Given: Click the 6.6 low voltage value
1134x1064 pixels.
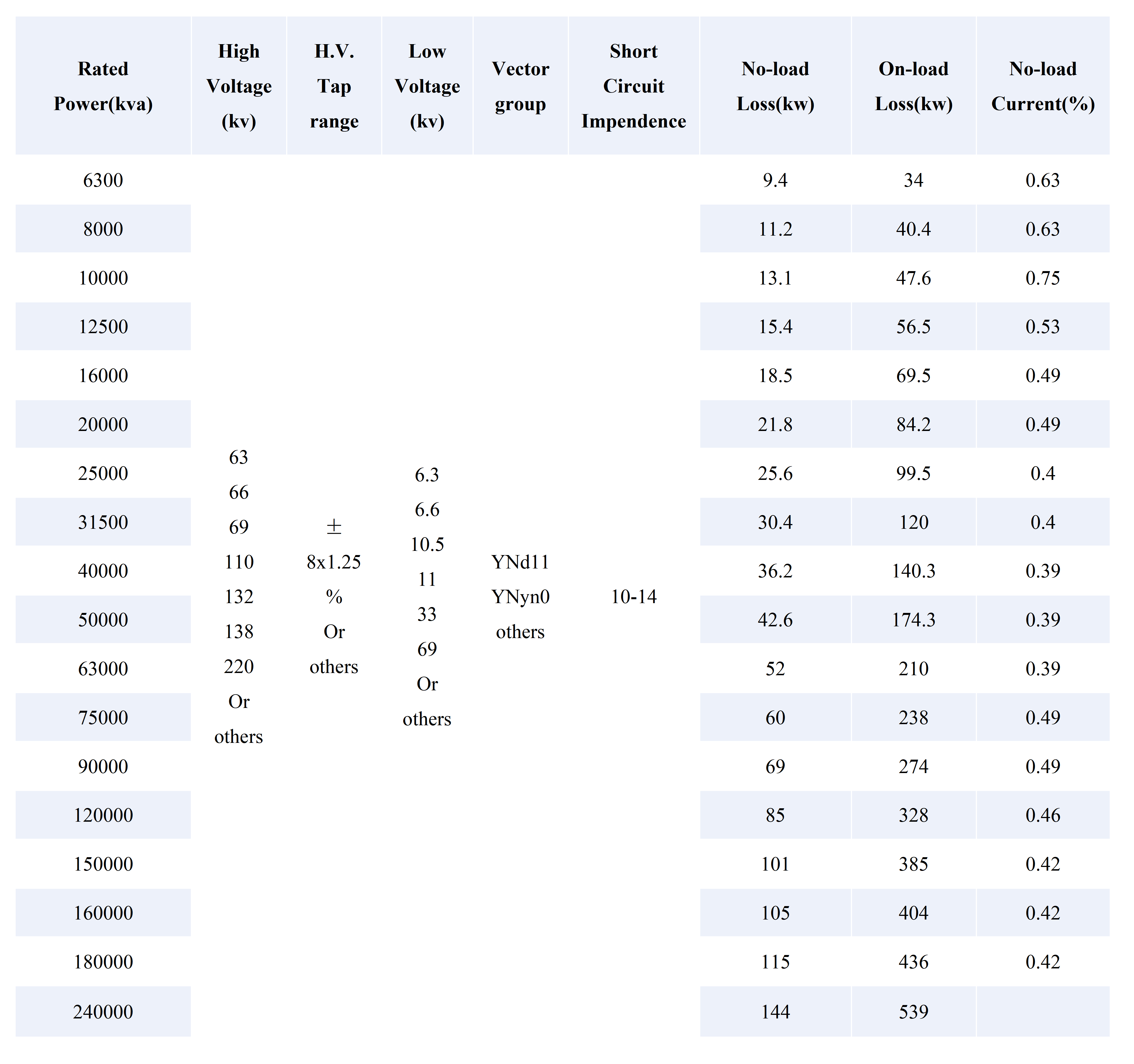Looking at the screenshot, I should coord(427,510).
